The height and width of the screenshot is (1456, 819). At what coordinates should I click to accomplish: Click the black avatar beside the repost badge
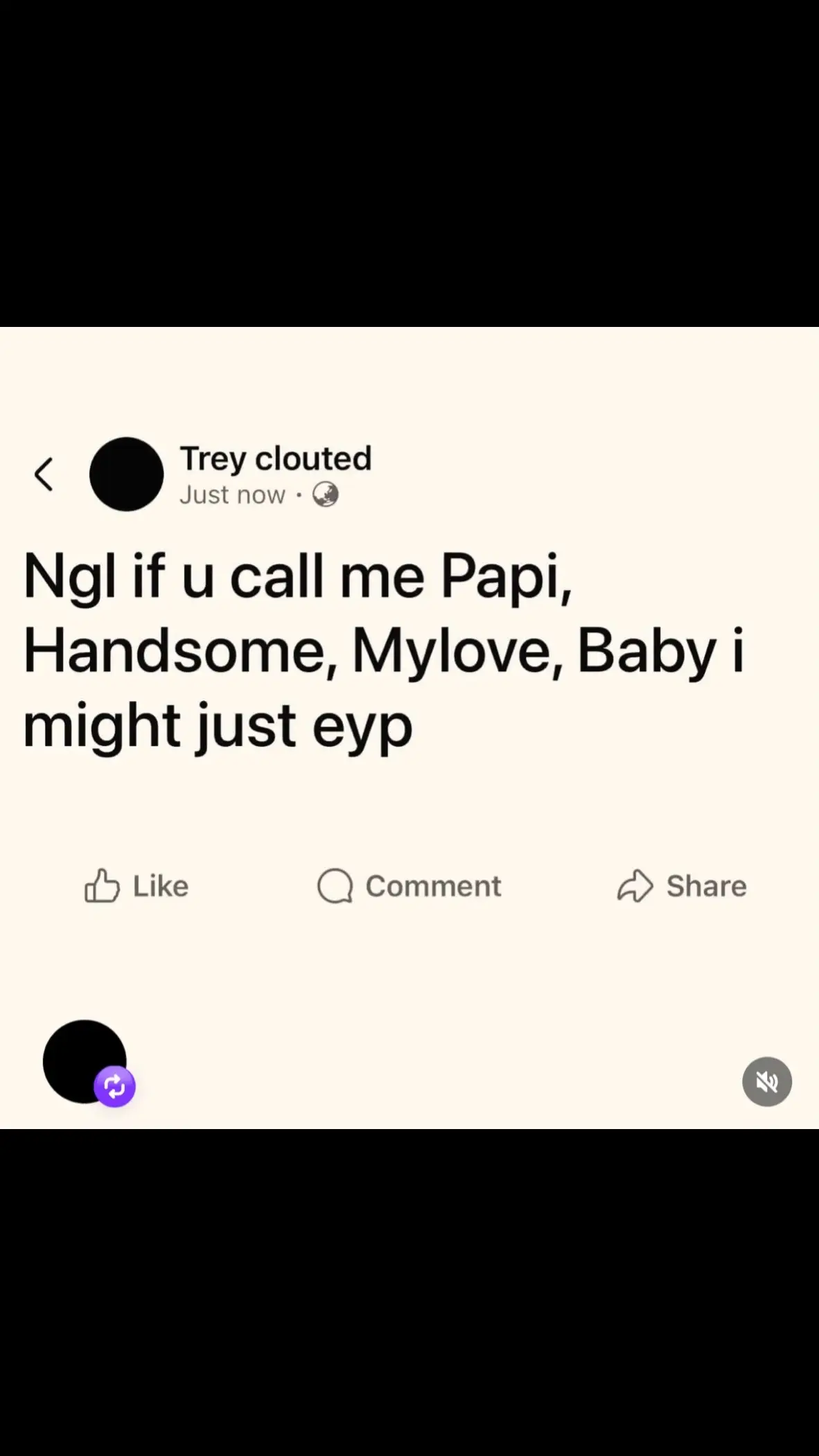coord(85,1061)
